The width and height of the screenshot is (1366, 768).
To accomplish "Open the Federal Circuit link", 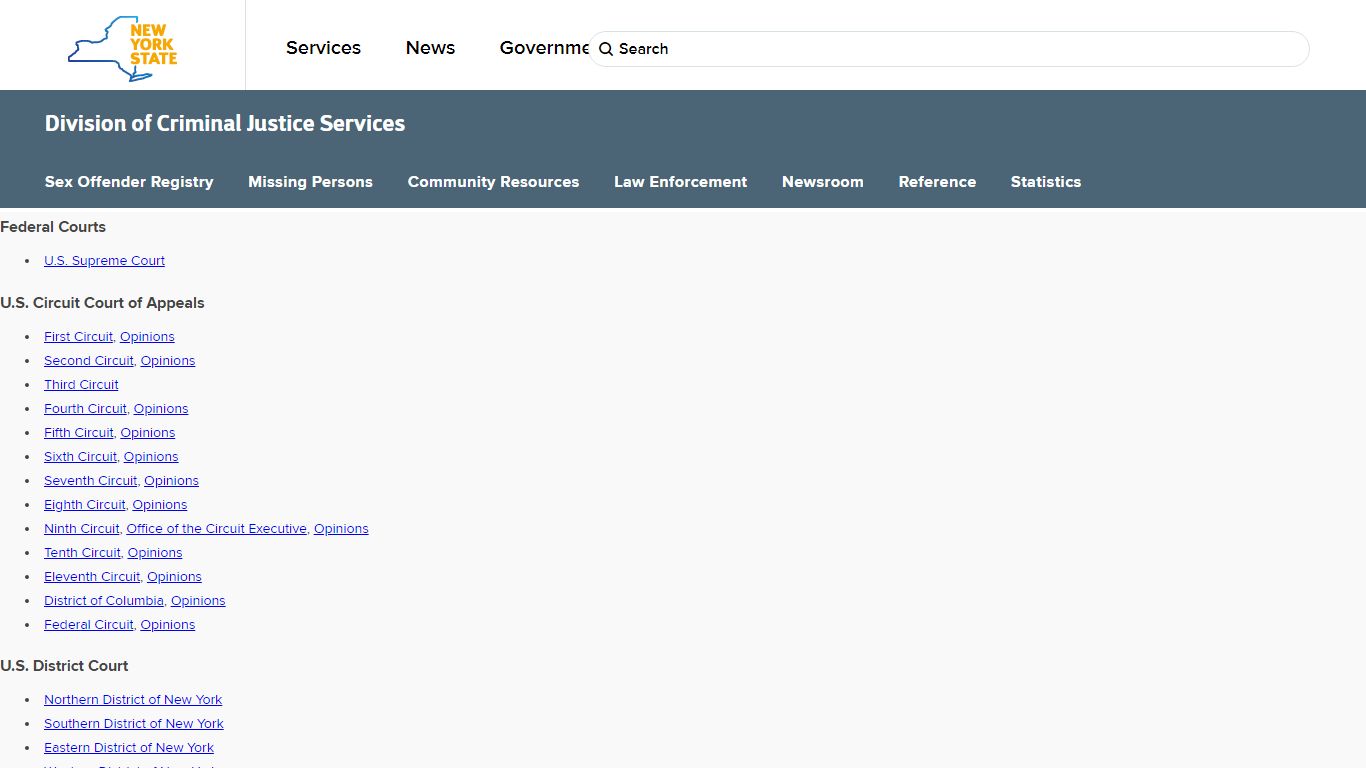I will click(x=89, y=625).
